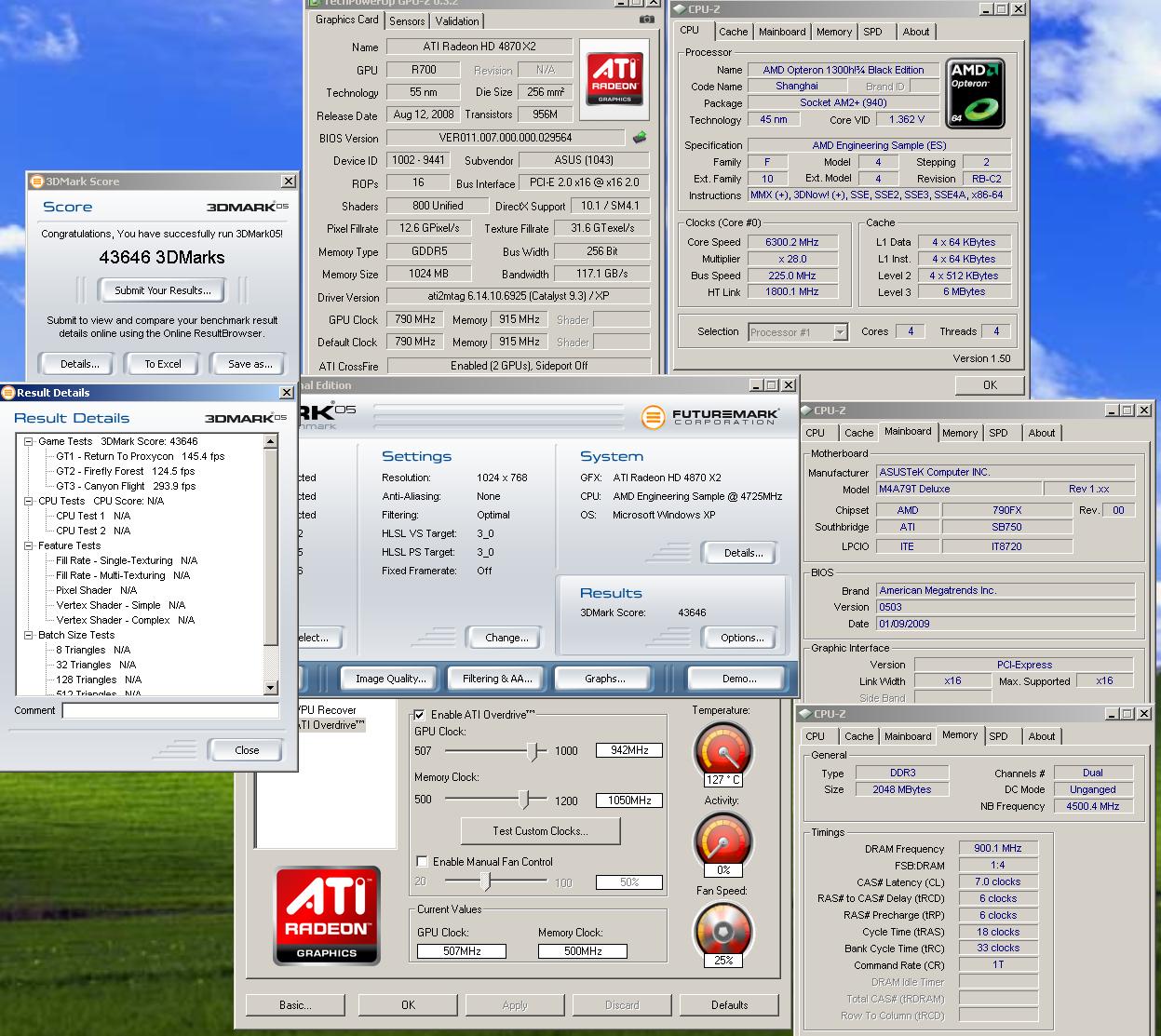Screen dimensions: 1161x1036
Task: Click the 3DMark Score window title icon
Action: pos(37,182)
